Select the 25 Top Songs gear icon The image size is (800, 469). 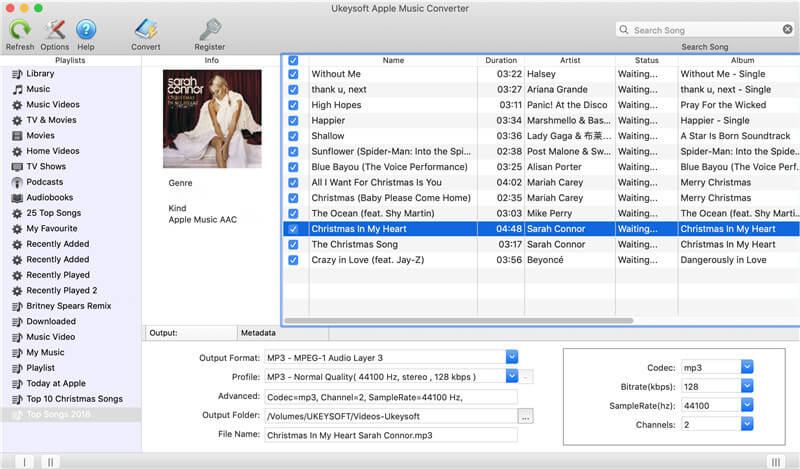coord(17,213)
